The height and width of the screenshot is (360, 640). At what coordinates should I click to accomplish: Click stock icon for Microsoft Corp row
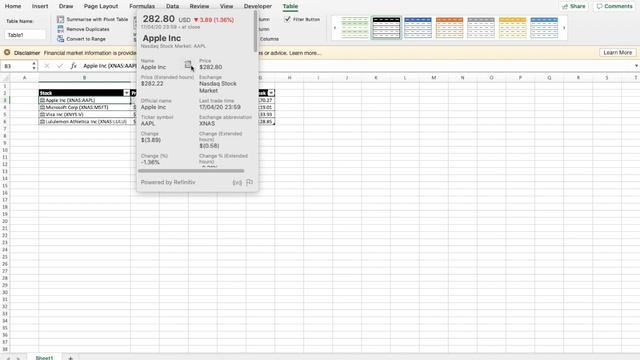pos(42,107)
